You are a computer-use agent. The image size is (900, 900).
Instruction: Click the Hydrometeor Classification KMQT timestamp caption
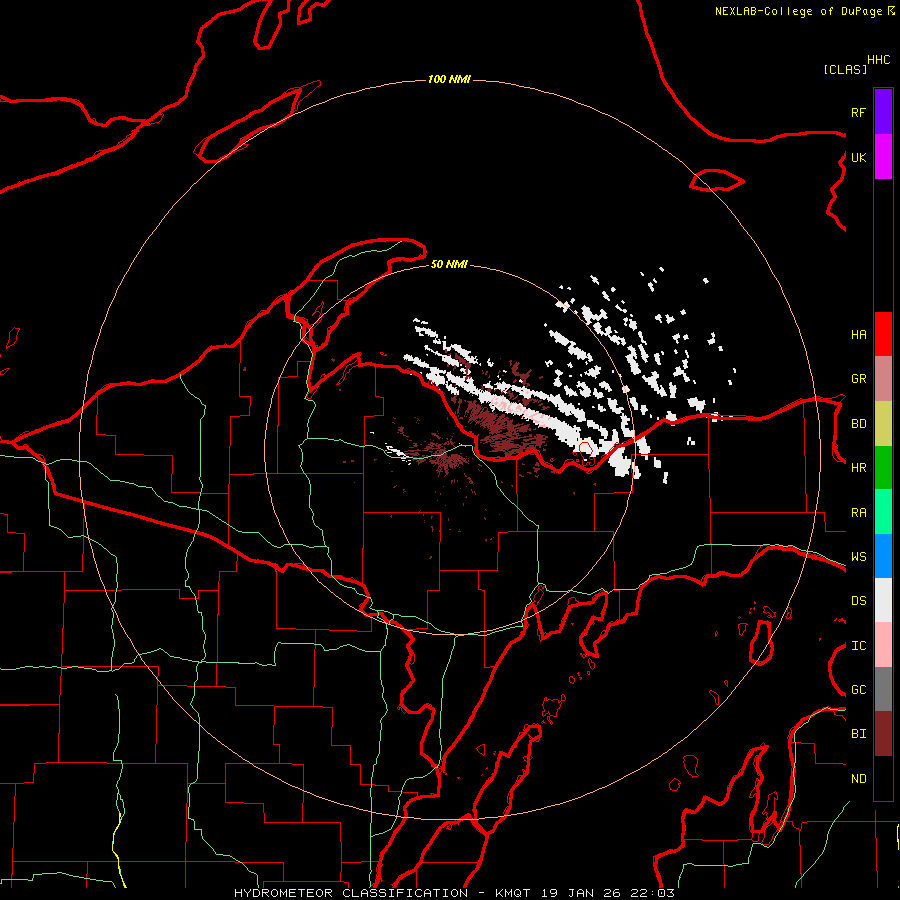[454, 893]
